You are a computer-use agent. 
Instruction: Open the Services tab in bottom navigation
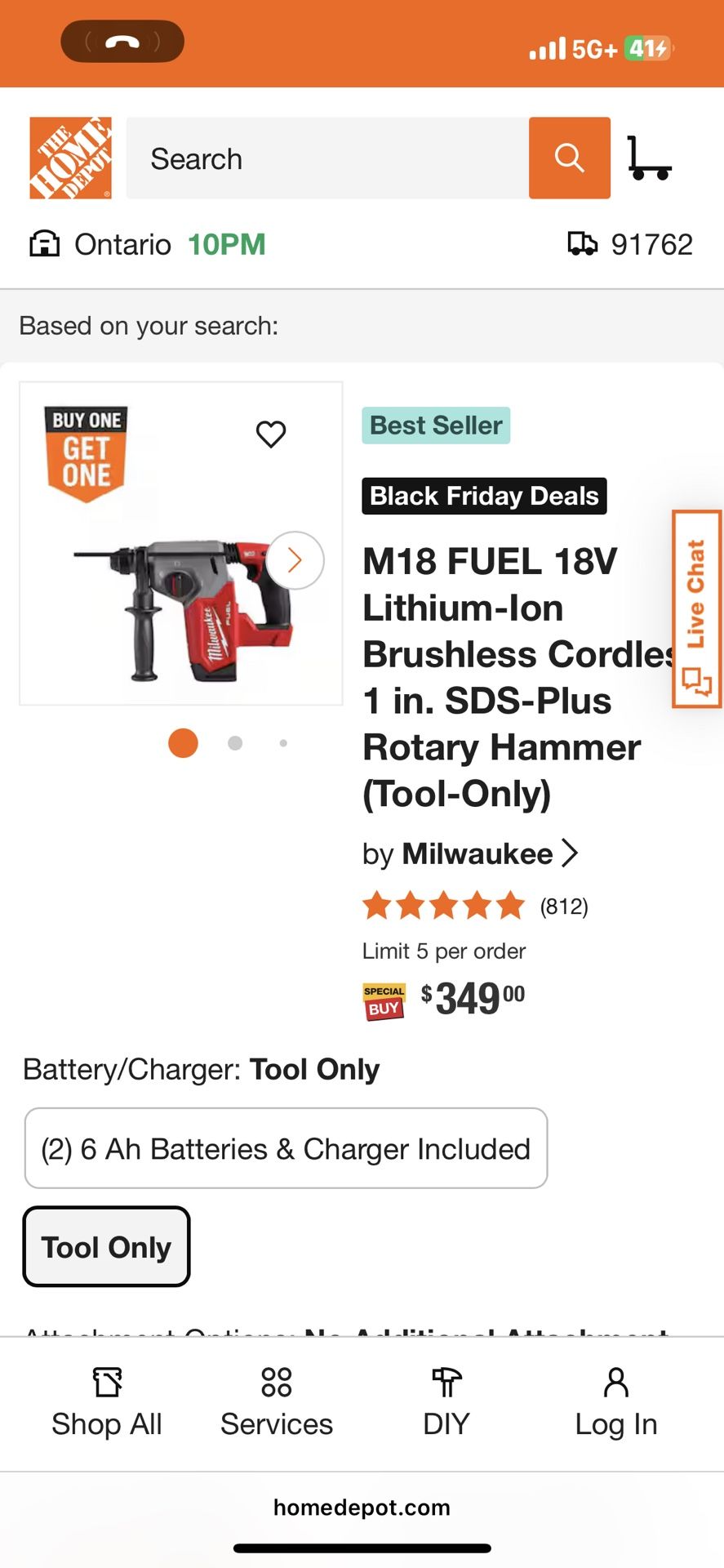275,1401
